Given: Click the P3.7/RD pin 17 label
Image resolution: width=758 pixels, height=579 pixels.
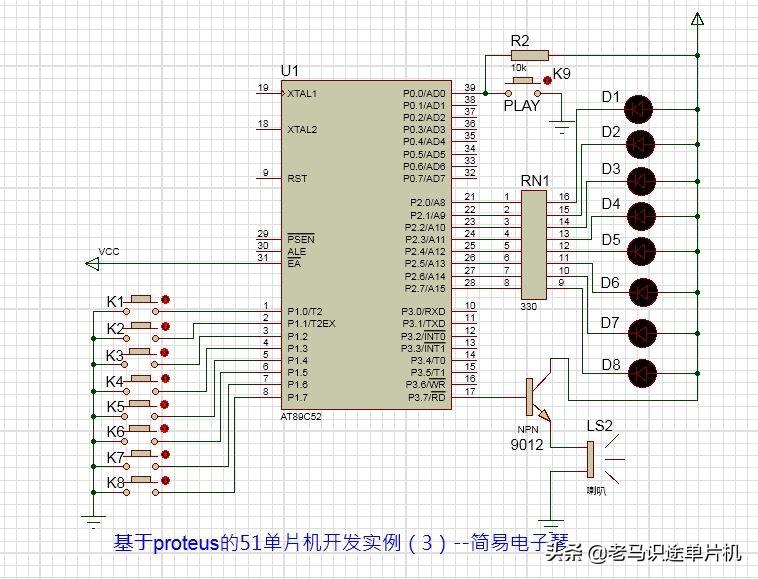Looking at the screenshot, I should tap(426, 397).
